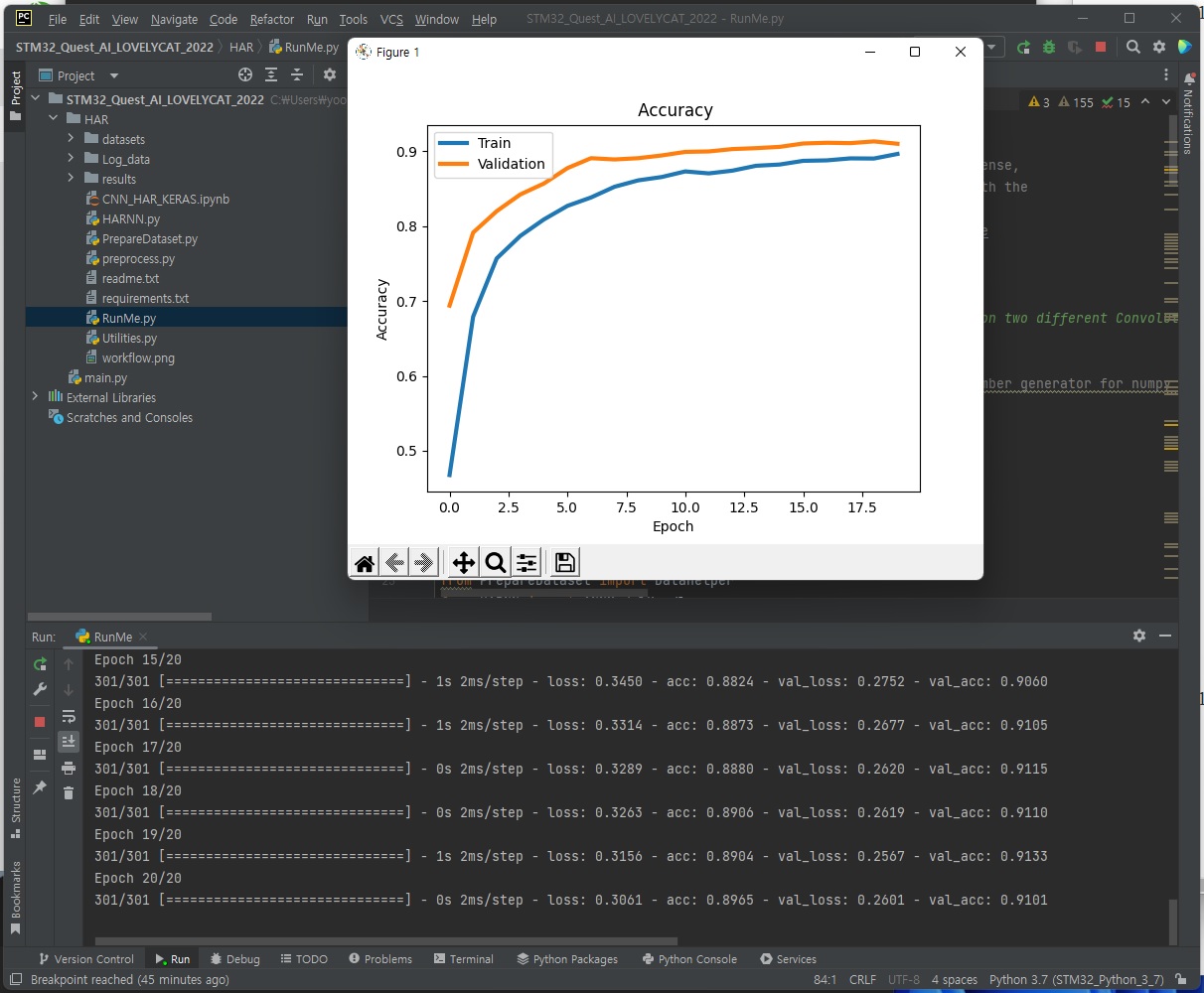
Task: Select opened file in Project tree
Action: (x=245, y=74)
